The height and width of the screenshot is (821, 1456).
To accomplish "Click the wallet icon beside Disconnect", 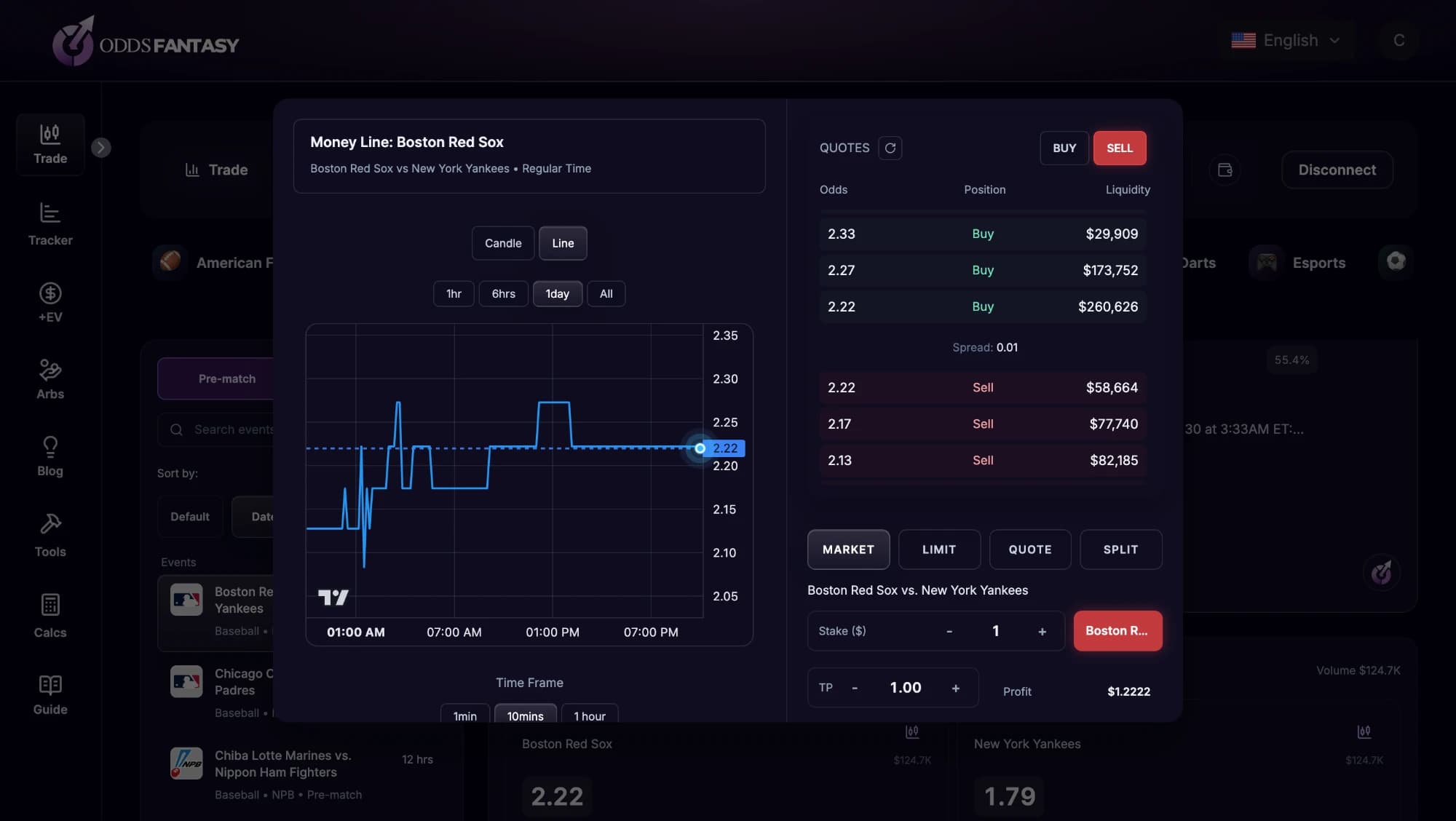I will tap(1224, 170).
